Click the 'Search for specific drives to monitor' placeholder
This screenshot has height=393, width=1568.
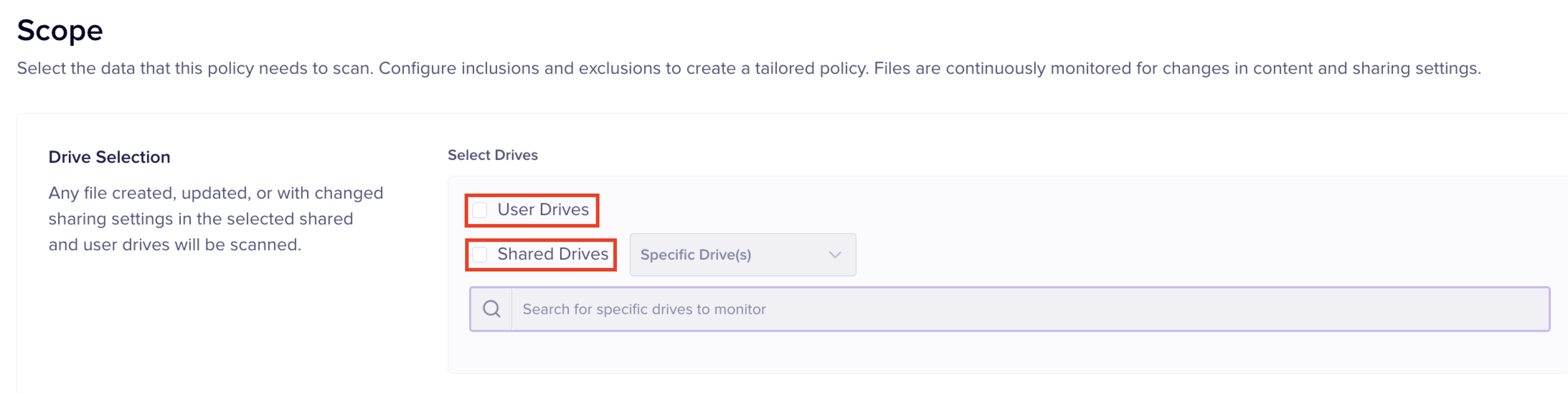tap(643, 309)
